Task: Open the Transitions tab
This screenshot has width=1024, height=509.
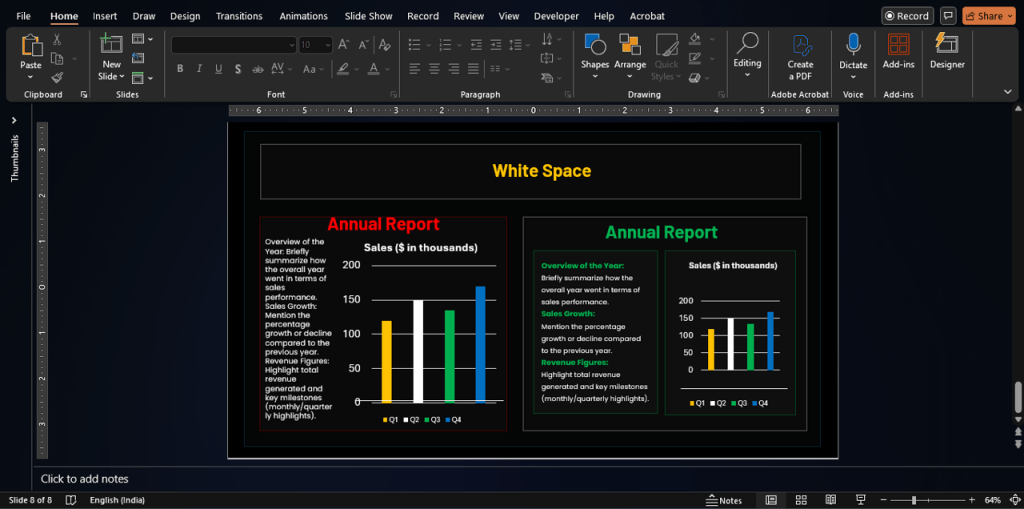Action: (x=239, y=16)
